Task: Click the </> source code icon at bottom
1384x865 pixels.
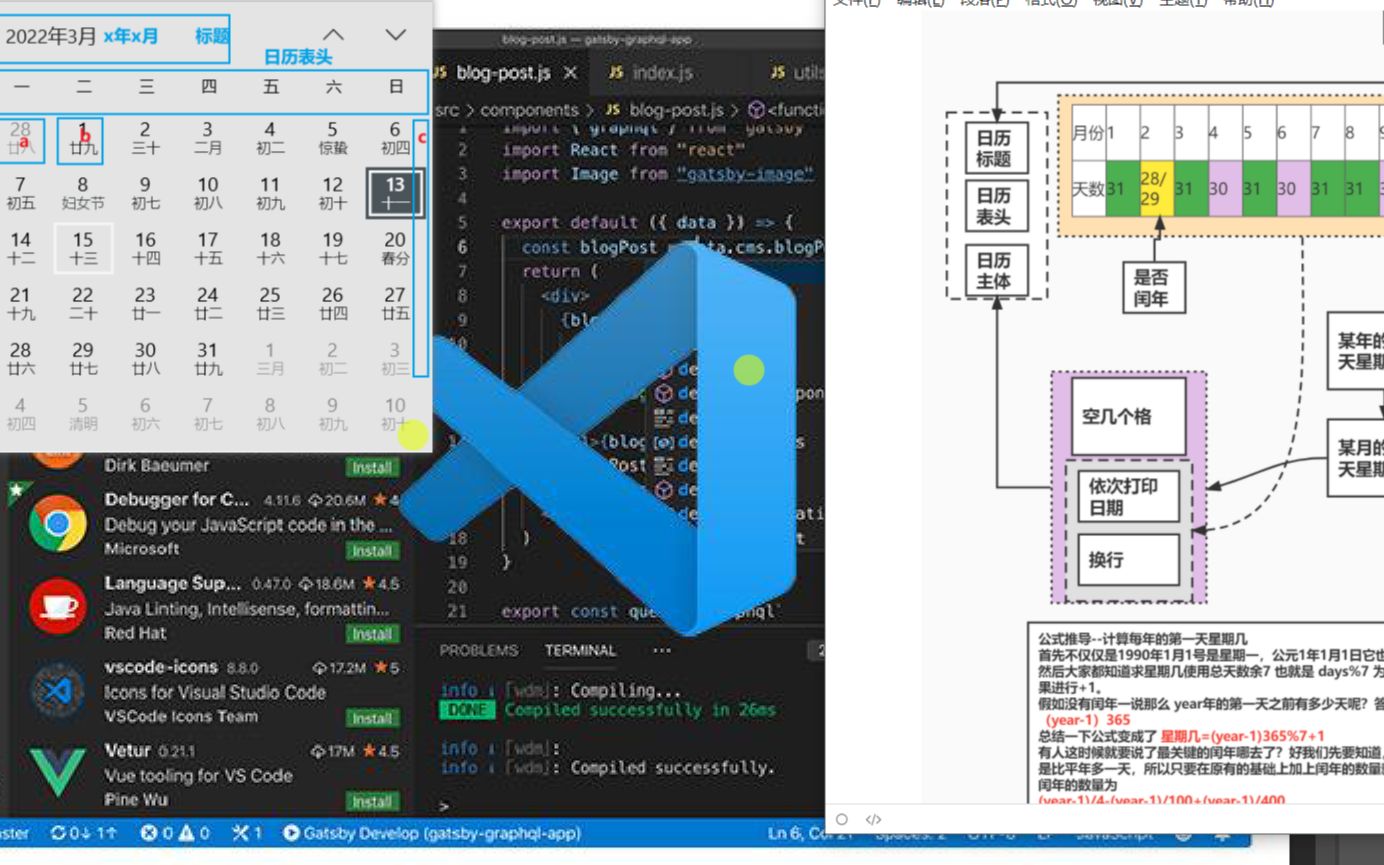Action: tap(873, 819)
